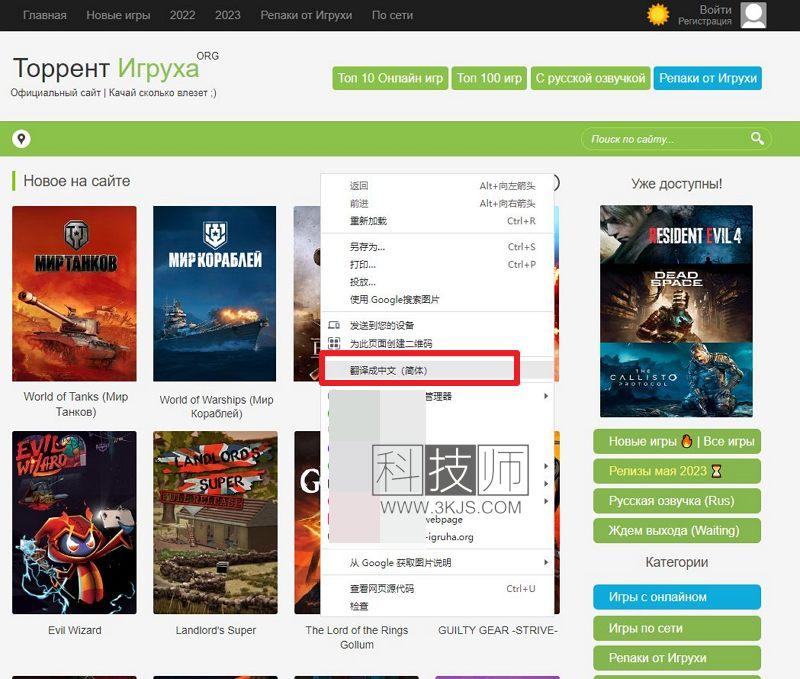
Task: Click the Evil Wizard title link
Action: pos(74,630)
